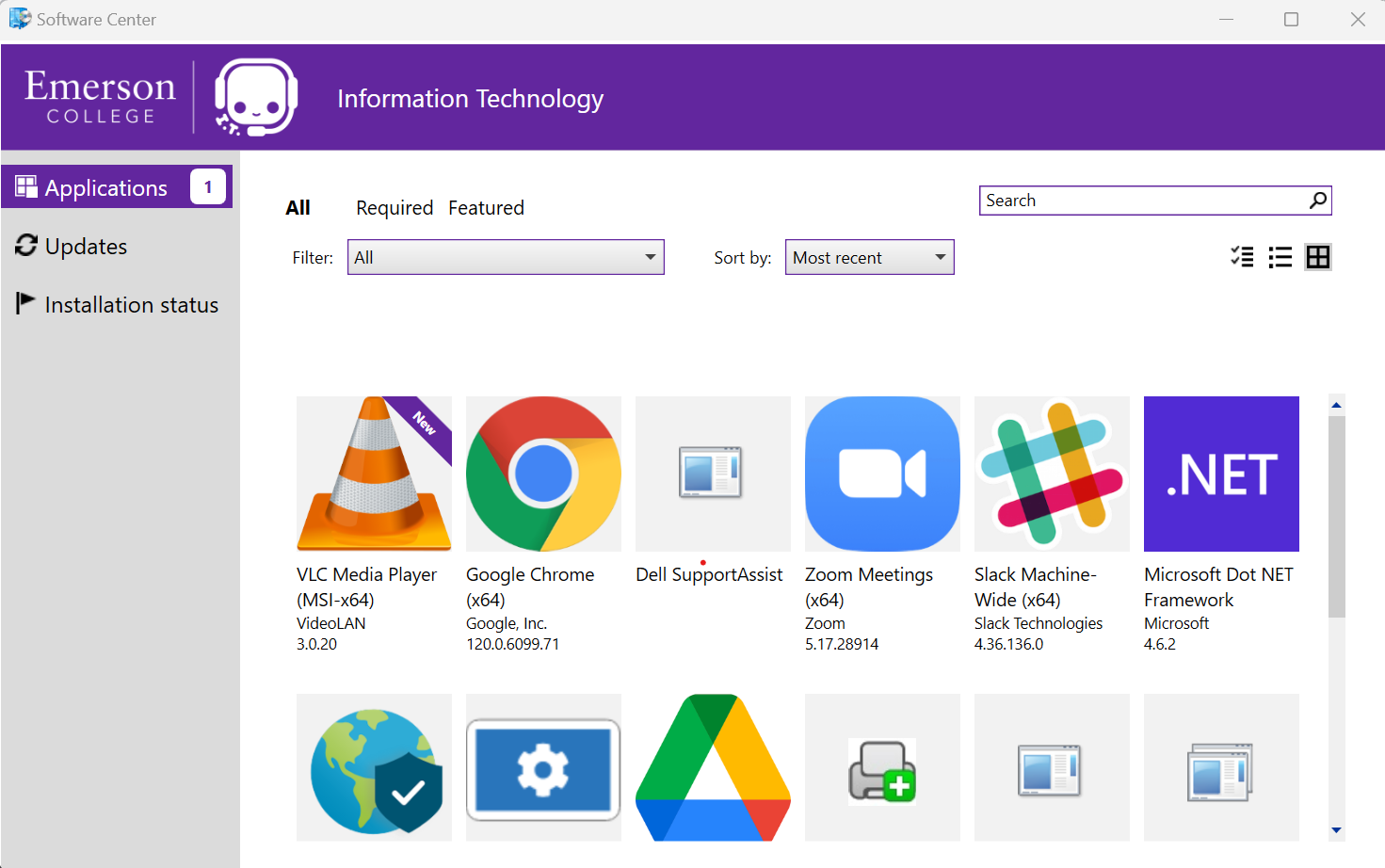This screenshot has width=1385, height=868.
Task: Select the Slack Machine-Wide icon
Action: 1052,474
